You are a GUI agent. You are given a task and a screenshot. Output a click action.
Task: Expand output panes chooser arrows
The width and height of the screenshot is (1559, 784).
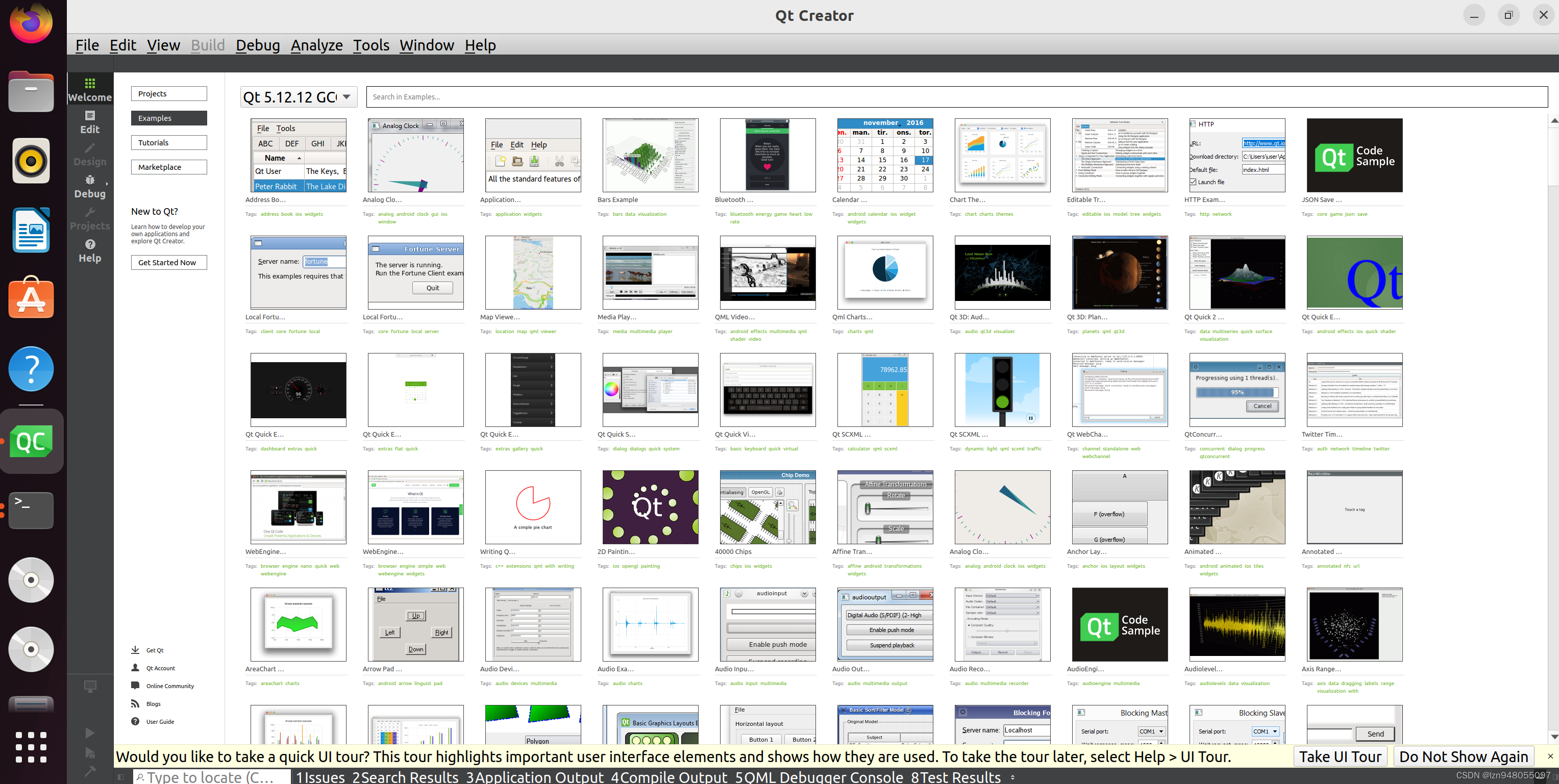1012,777
